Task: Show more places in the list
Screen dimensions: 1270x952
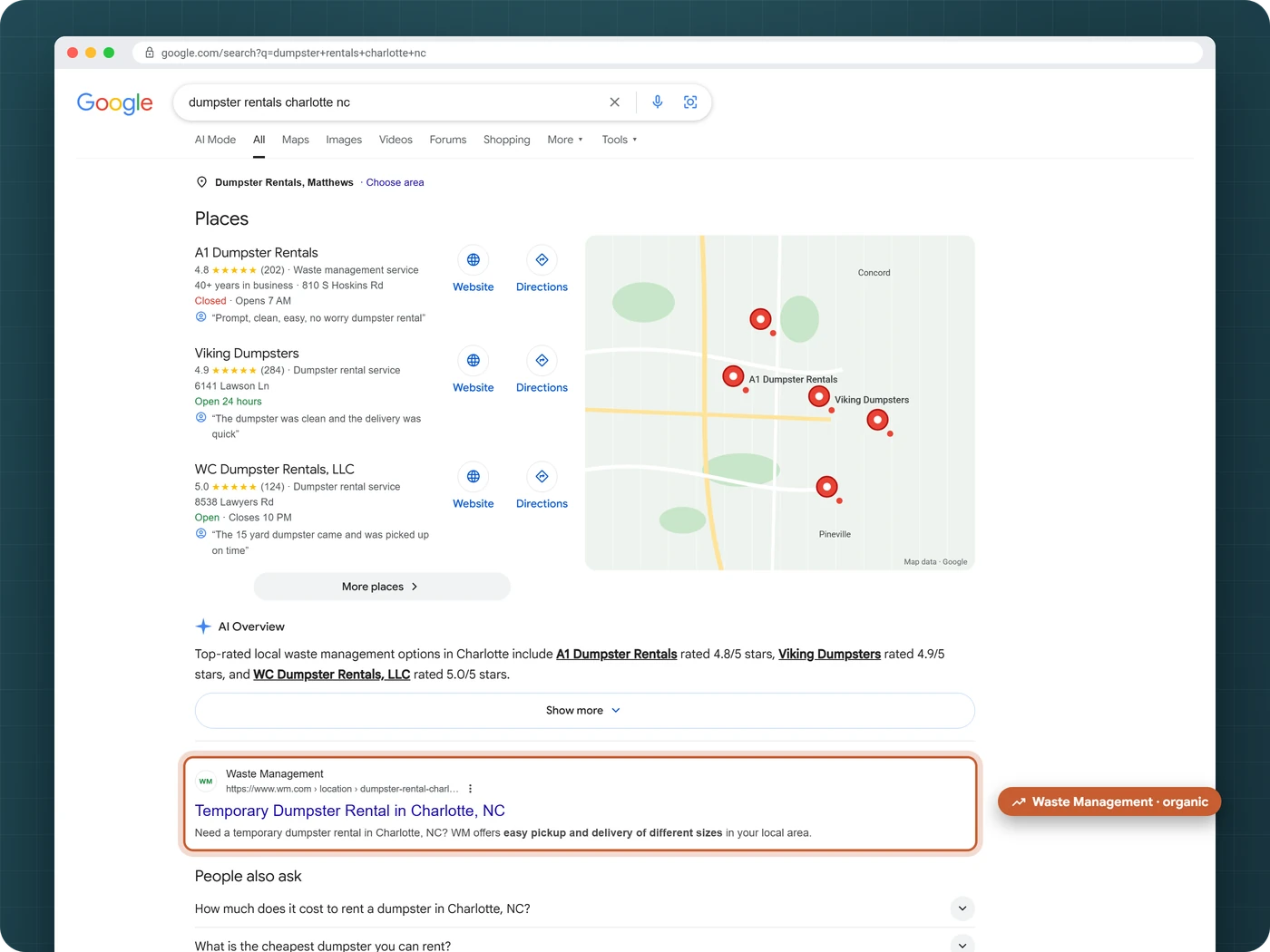Action: click(x=382, y=587)
